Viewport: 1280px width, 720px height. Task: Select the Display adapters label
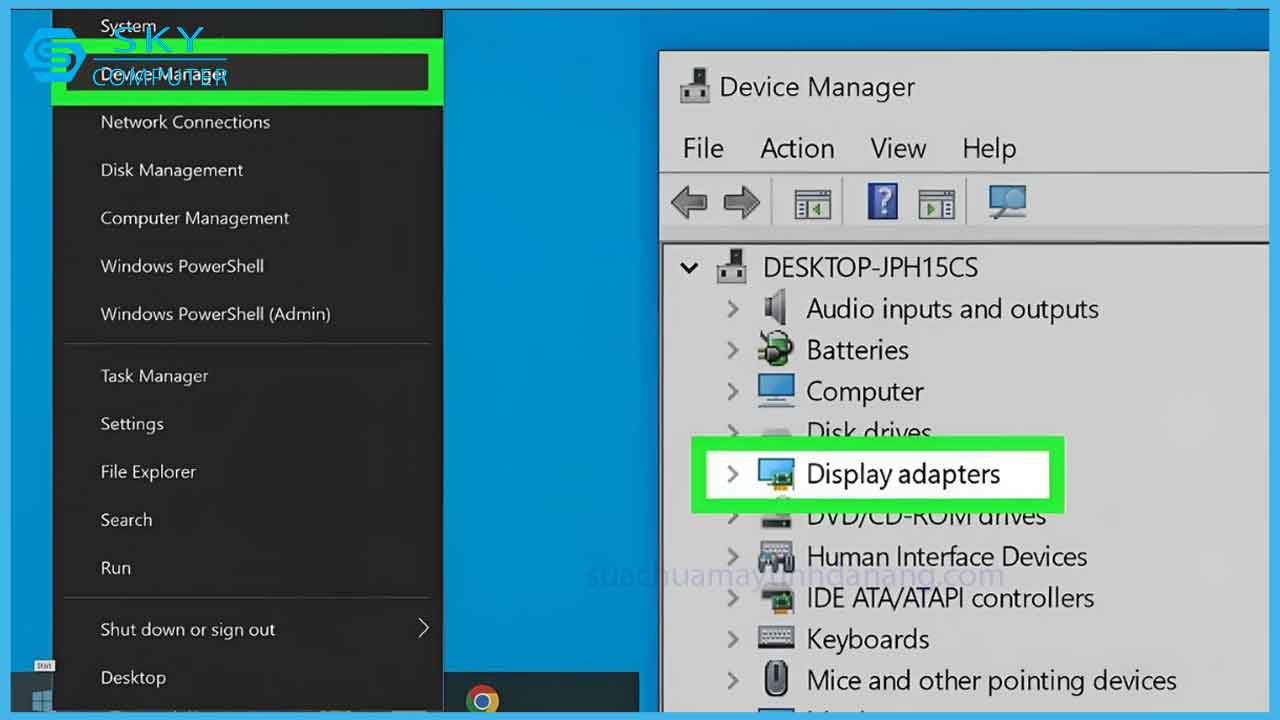click(x=903, y=474)
